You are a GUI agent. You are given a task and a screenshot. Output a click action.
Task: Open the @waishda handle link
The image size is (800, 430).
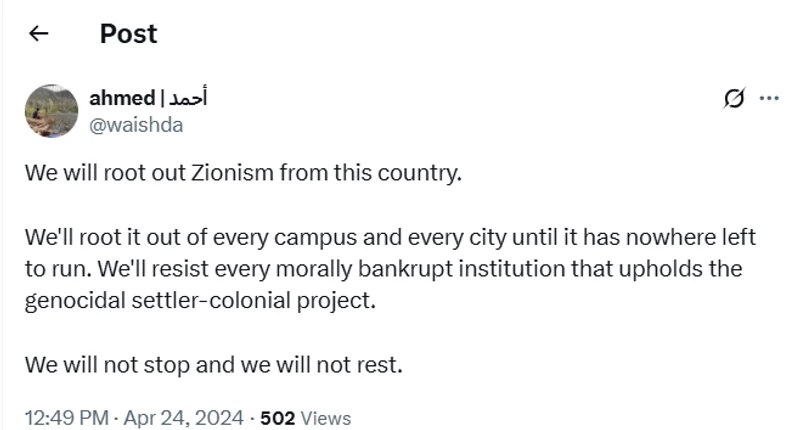tap(136, 124)
